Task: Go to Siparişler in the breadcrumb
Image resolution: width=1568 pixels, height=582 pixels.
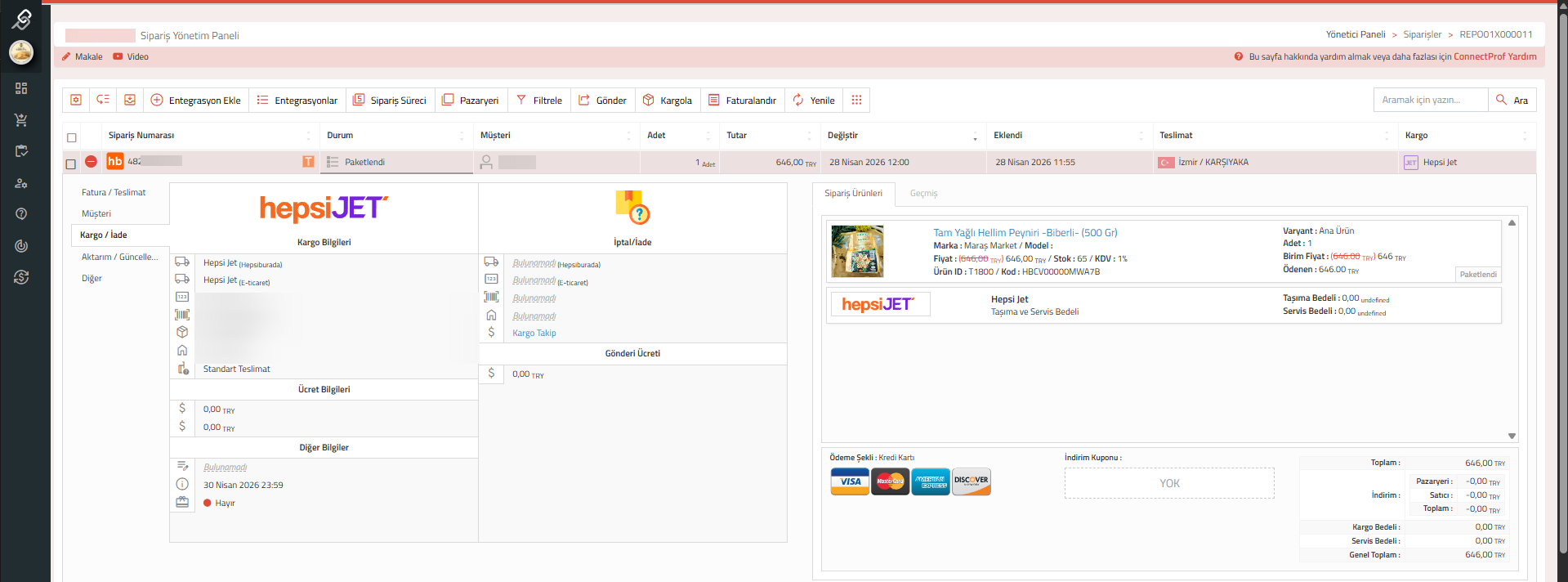Action: coord(1423,34)
